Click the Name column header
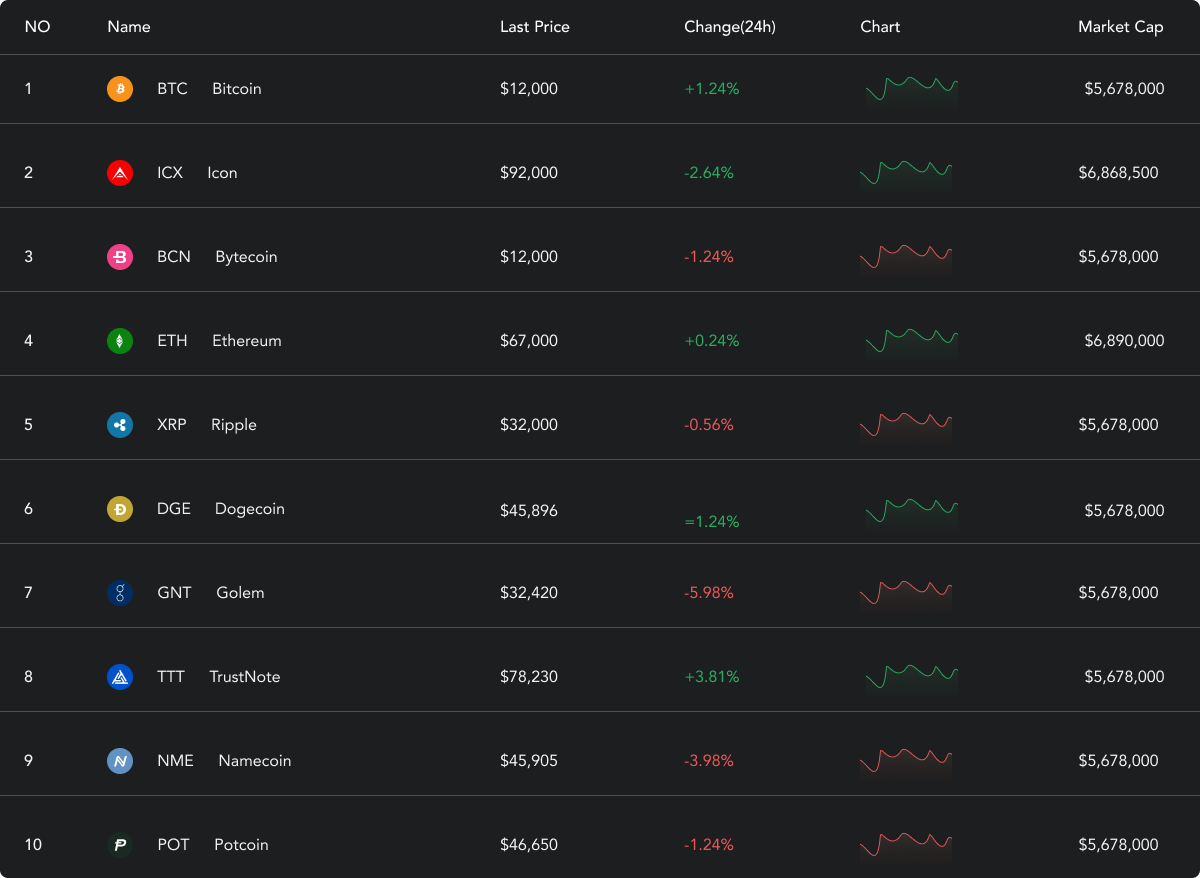1200x878 pixels. tap(129, 27)
